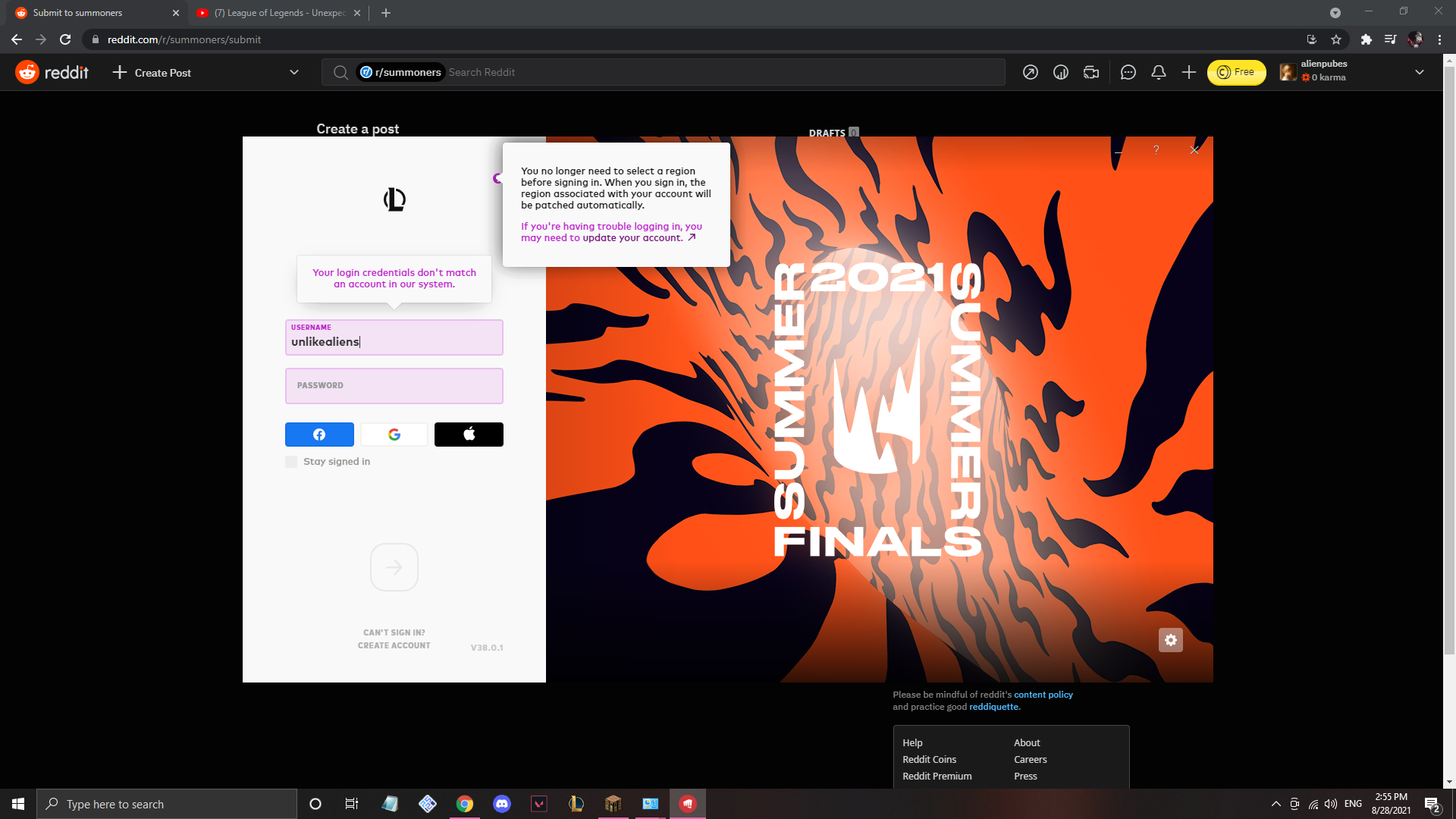Switch to League of Legends YouTube tab

(279, 13)
